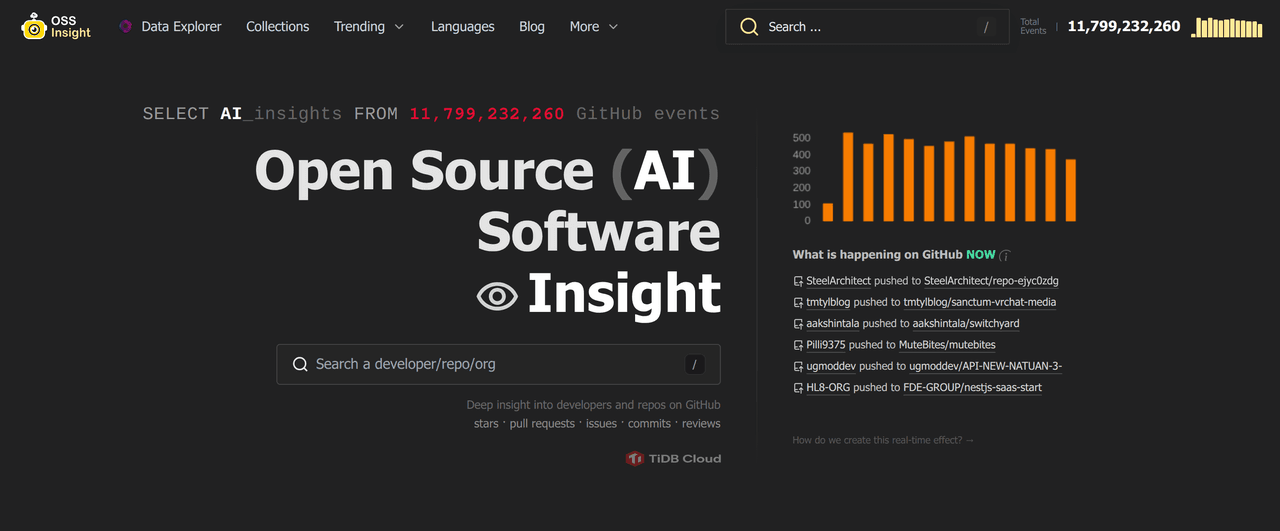Click push icon beside HL8-ORG event
This screenshot has width=1280, height=531.
798,388
